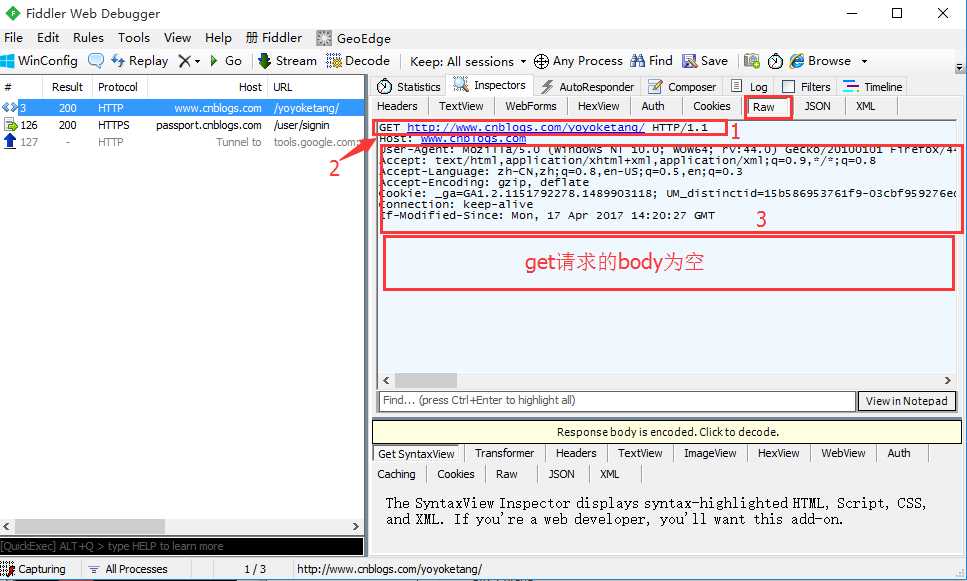This screenshot has height=581, width=967.
Task: Open the Edit menu
Action: coord(48,38)
